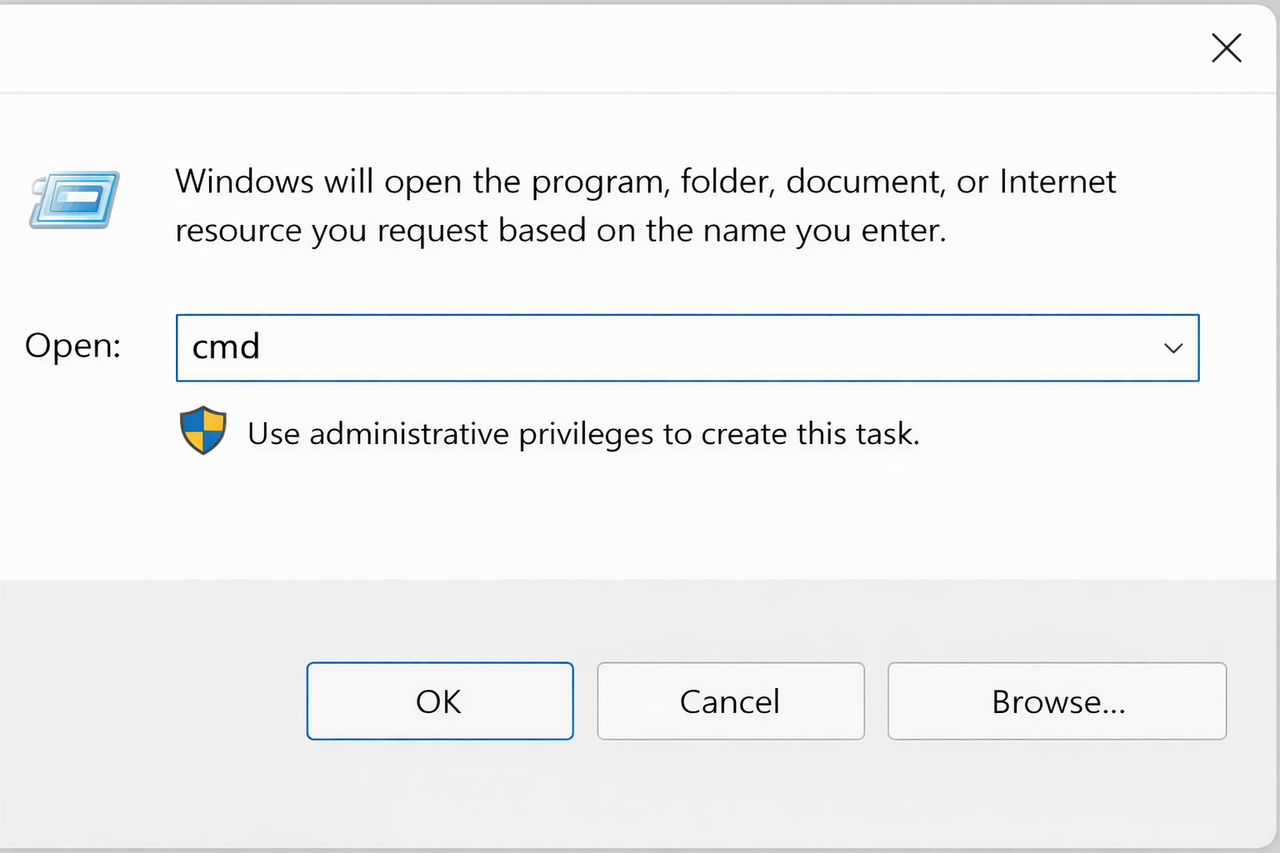This screenshot has height=853, width=1280.
Task: Click the word "Internet" in the description
Action: click(1058, 182)
